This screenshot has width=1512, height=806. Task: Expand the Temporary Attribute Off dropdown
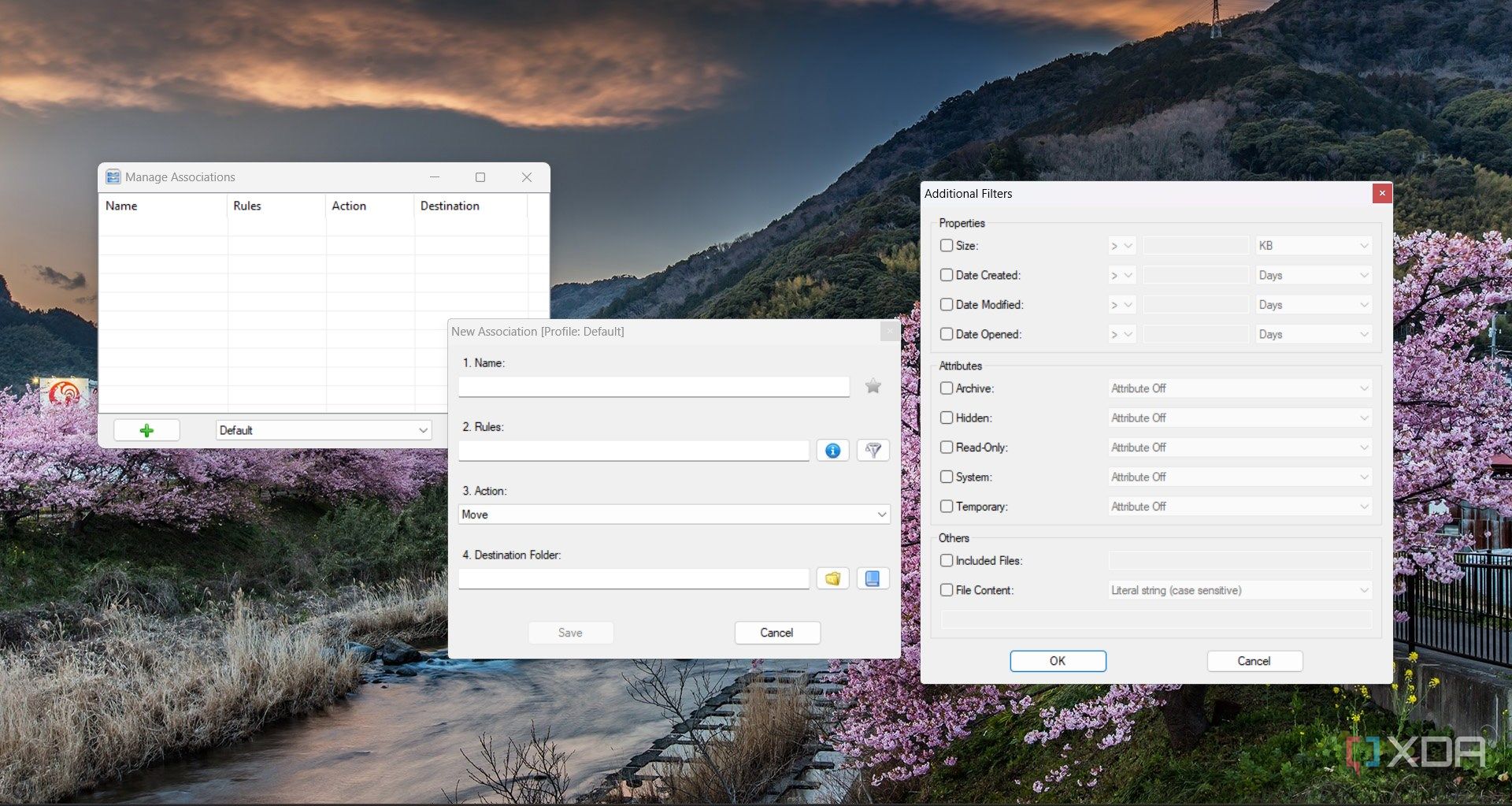[x=1240, y=507]
